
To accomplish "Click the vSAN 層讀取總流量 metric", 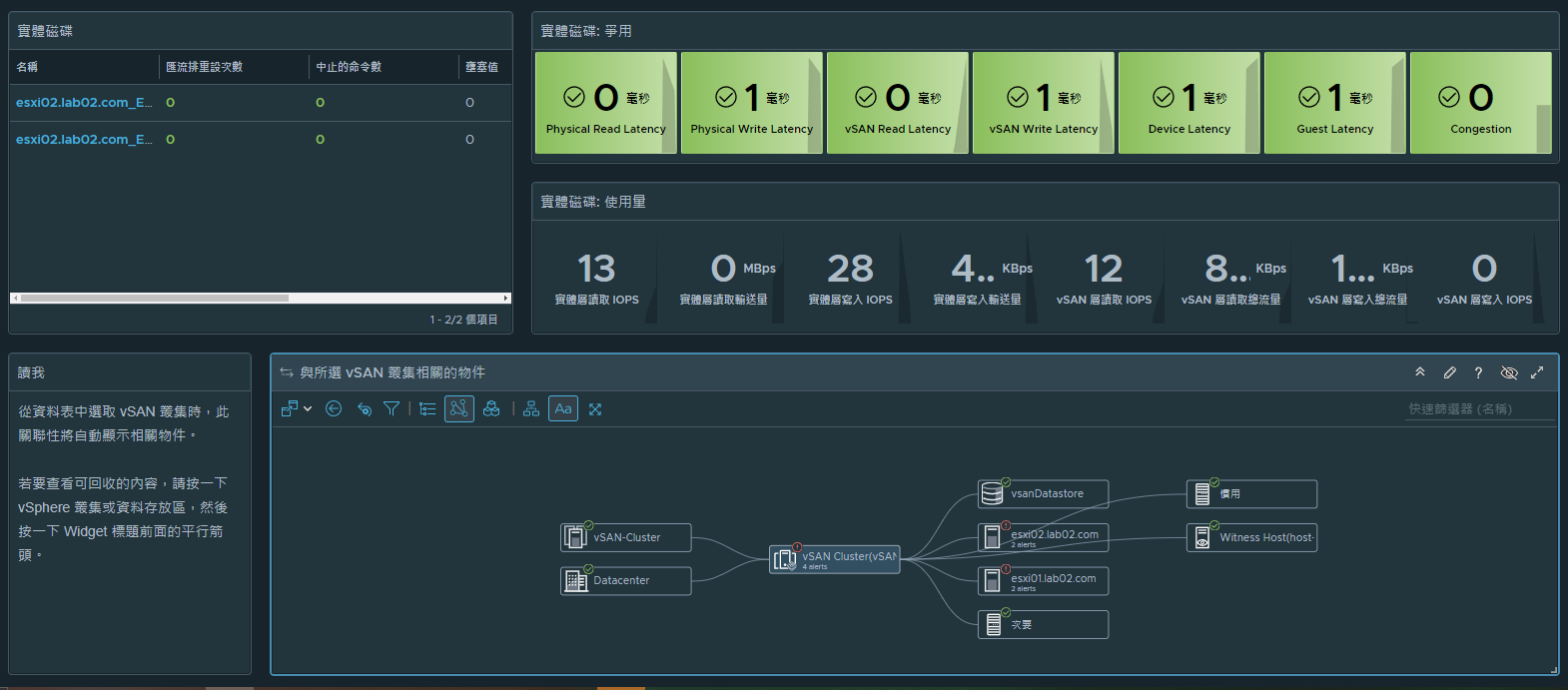I will coord(1231,278).
